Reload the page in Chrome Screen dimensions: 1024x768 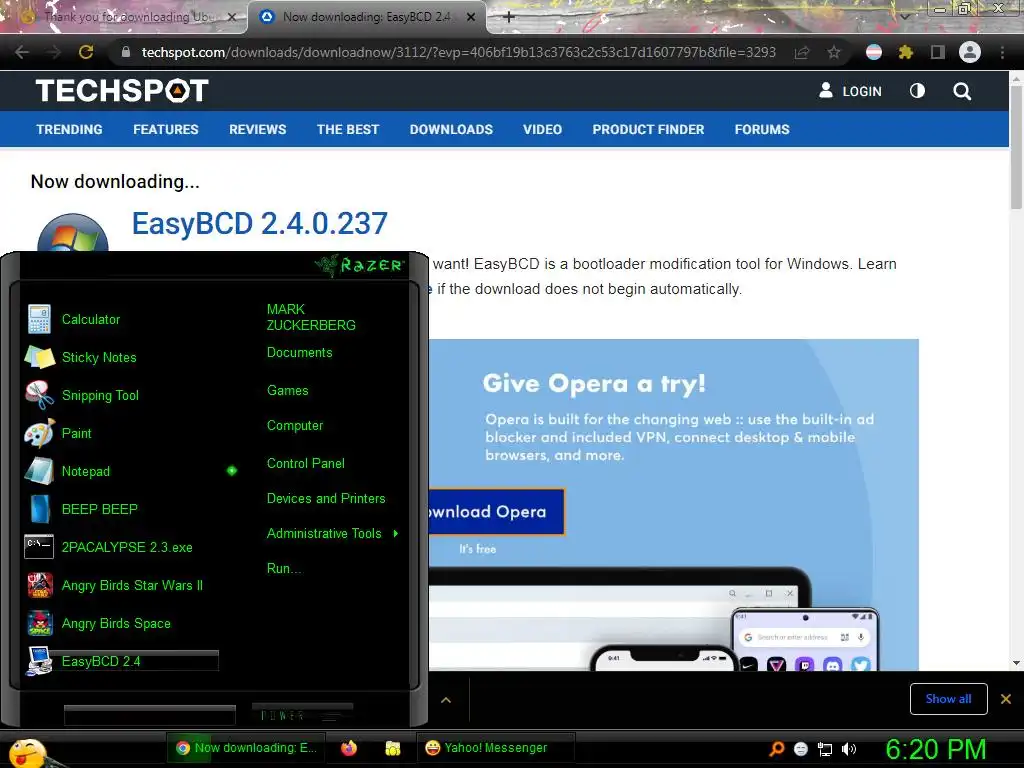(86, 52)
